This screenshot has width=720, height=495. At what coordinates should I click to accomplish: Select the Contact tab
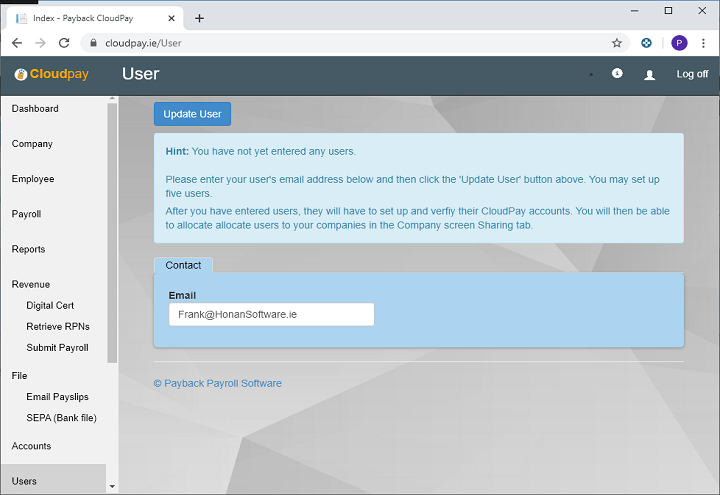(183, 265)
